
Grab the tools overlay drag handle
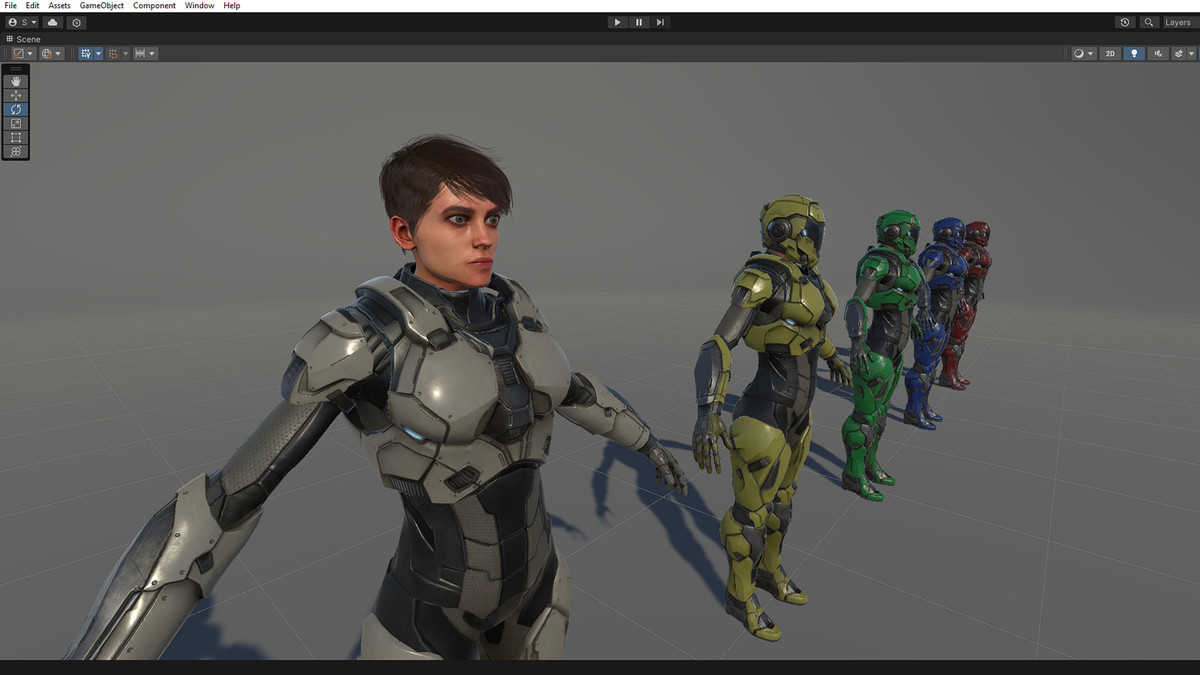tap(16, 69)
